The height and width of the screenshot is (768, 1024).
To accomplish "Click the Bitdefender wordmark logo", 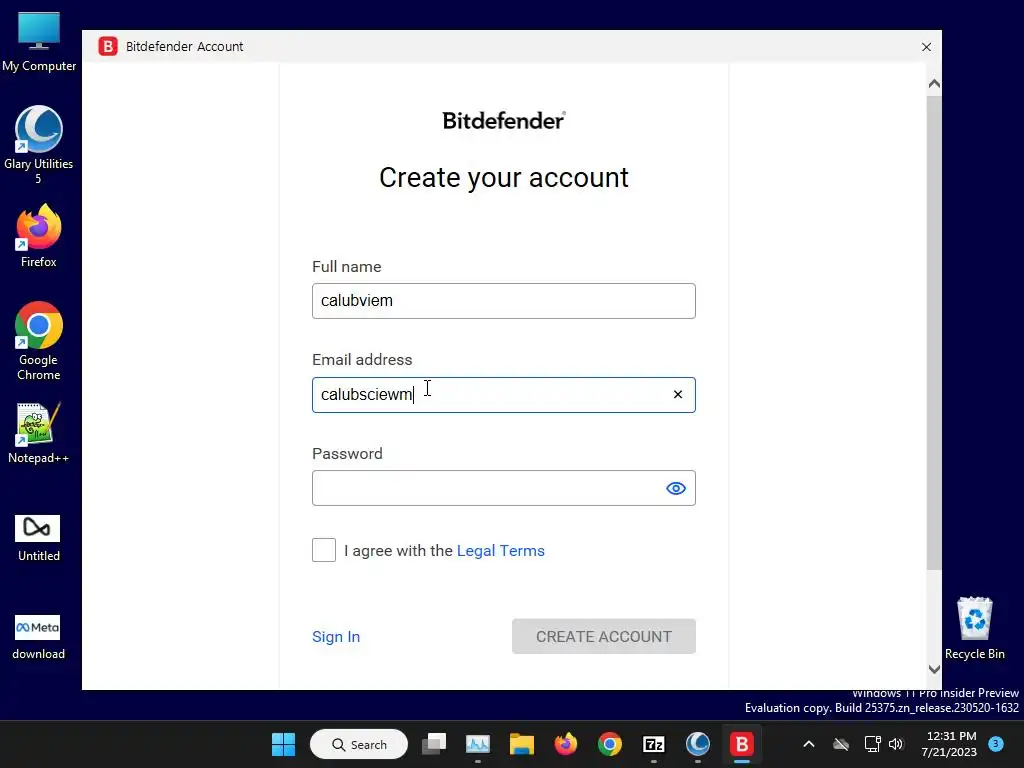I will (x=504, y=121).
